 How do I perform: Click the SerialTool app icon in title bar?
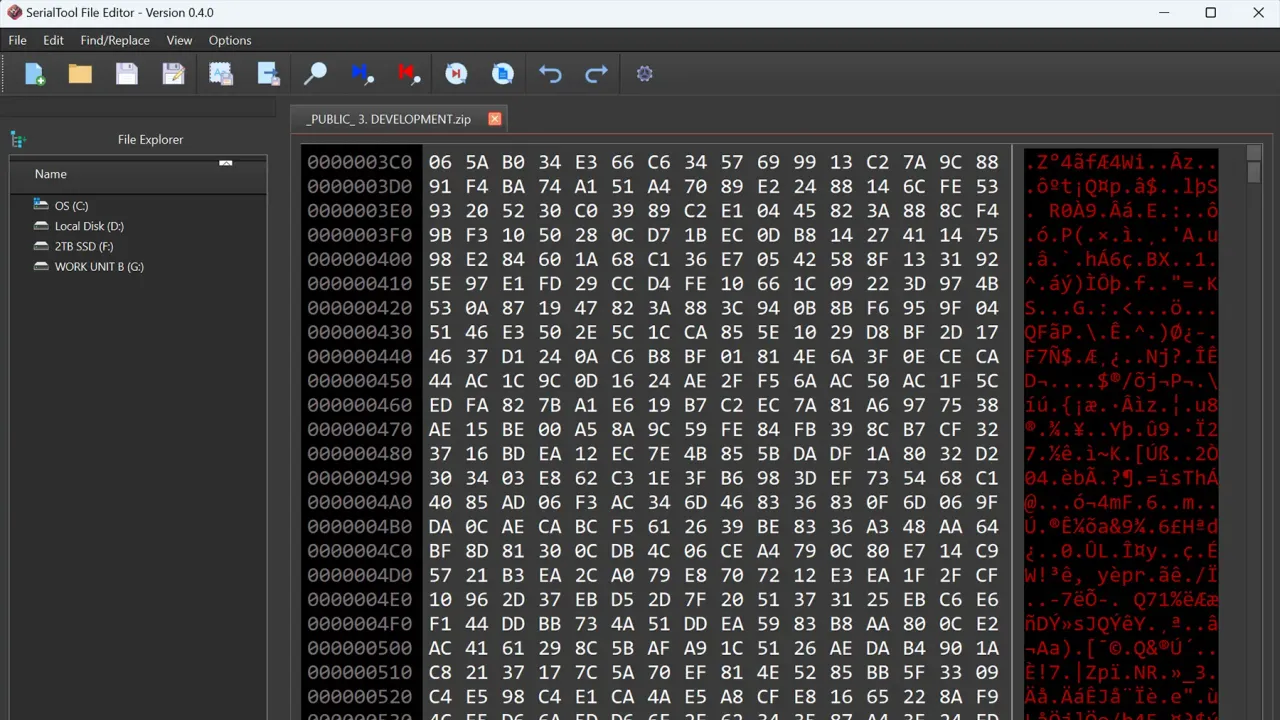click(14, 13)
